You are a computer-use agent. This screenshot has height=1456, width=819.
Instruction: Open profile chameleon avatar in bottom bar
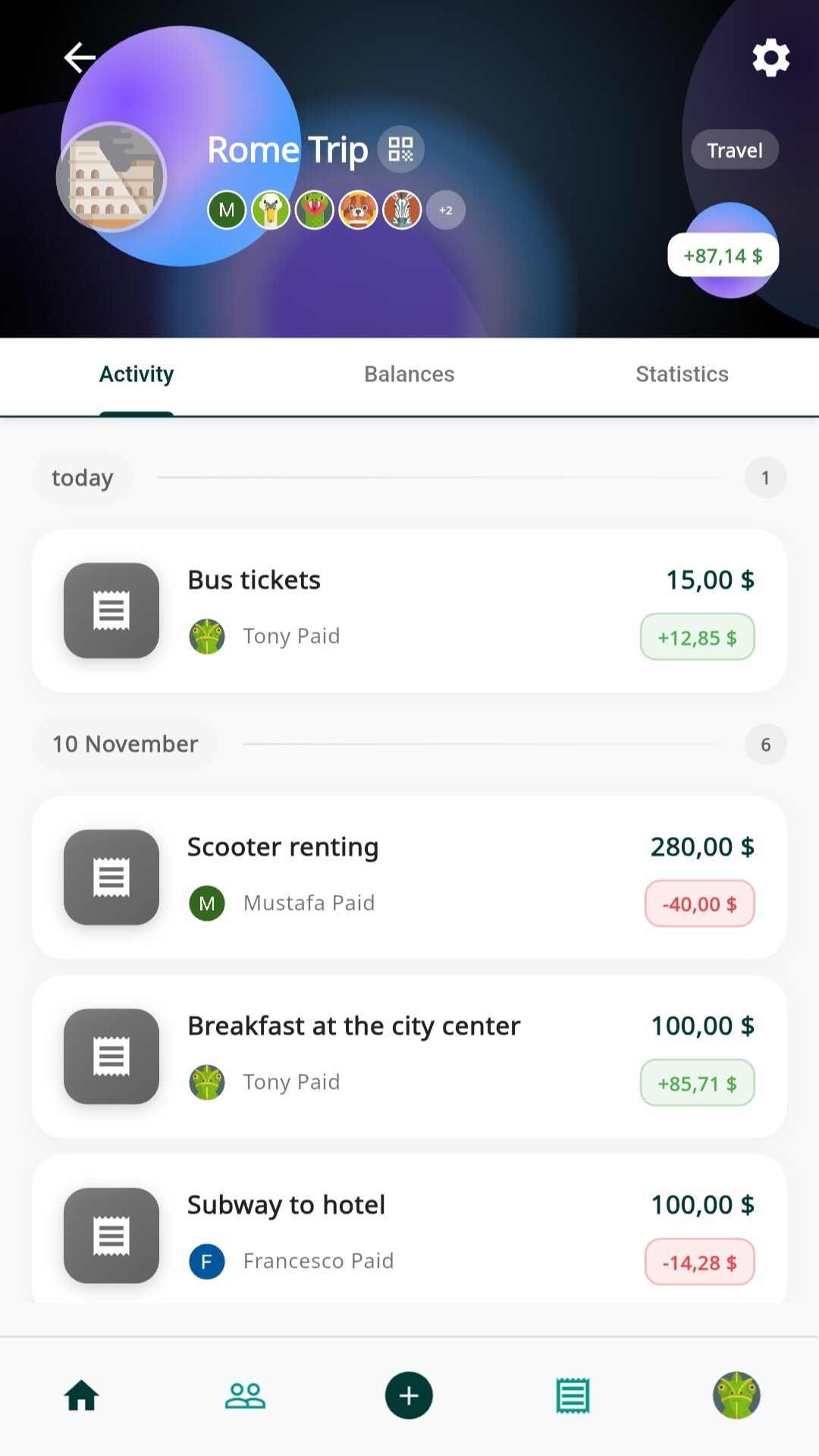[x=736, y=1395]
